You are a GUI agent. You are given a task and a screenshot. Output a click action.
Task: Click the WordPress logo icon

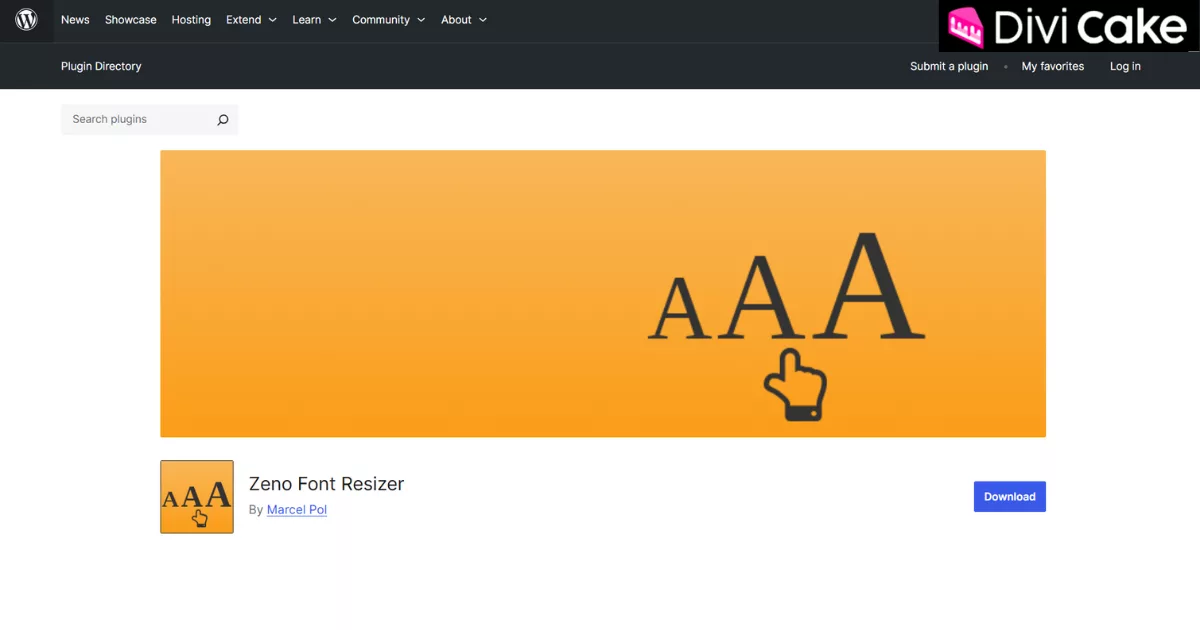[27, 20]
